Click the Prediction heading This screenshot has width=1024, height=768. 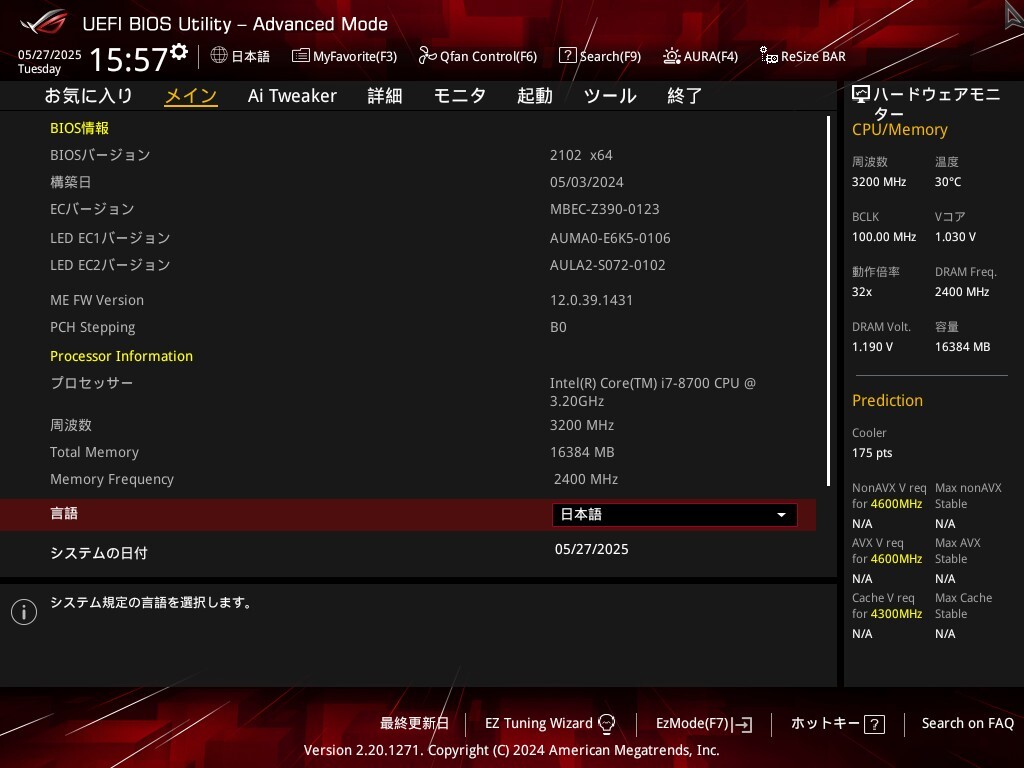pos(887,400)
